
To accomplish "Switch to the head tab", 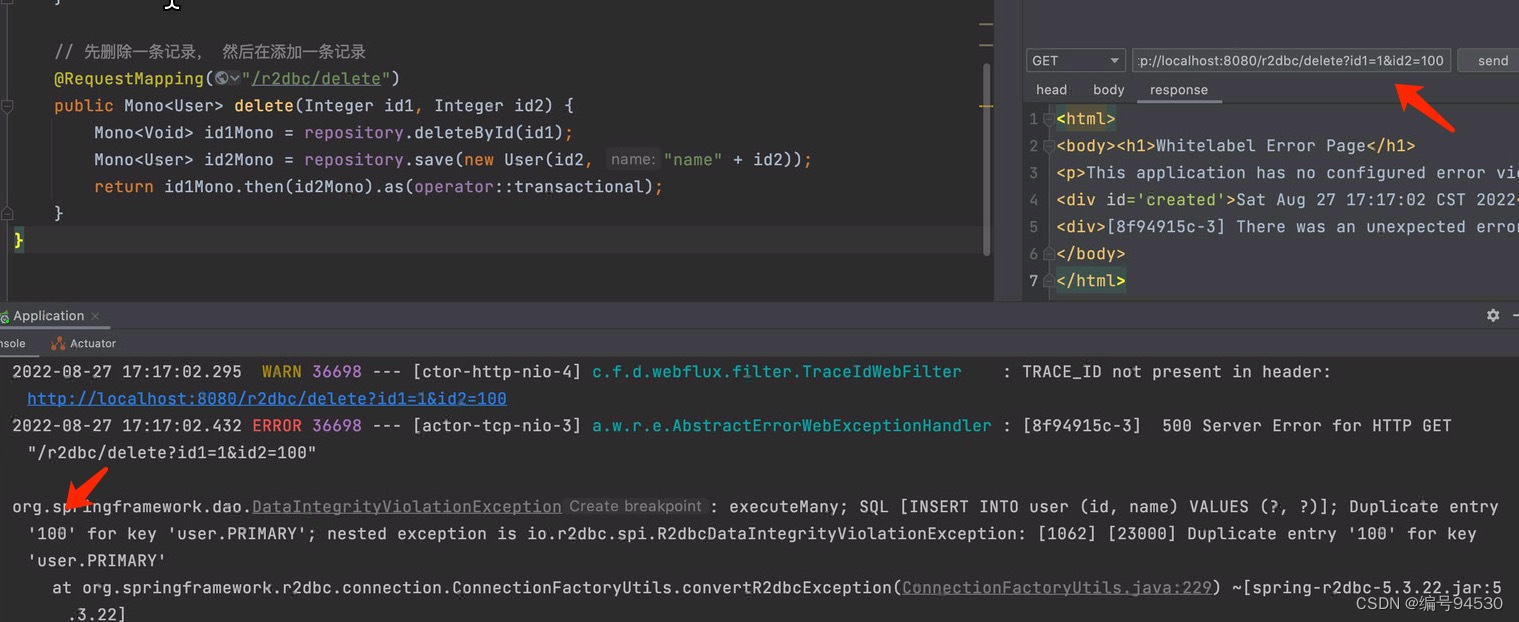I will [1051, 90].
